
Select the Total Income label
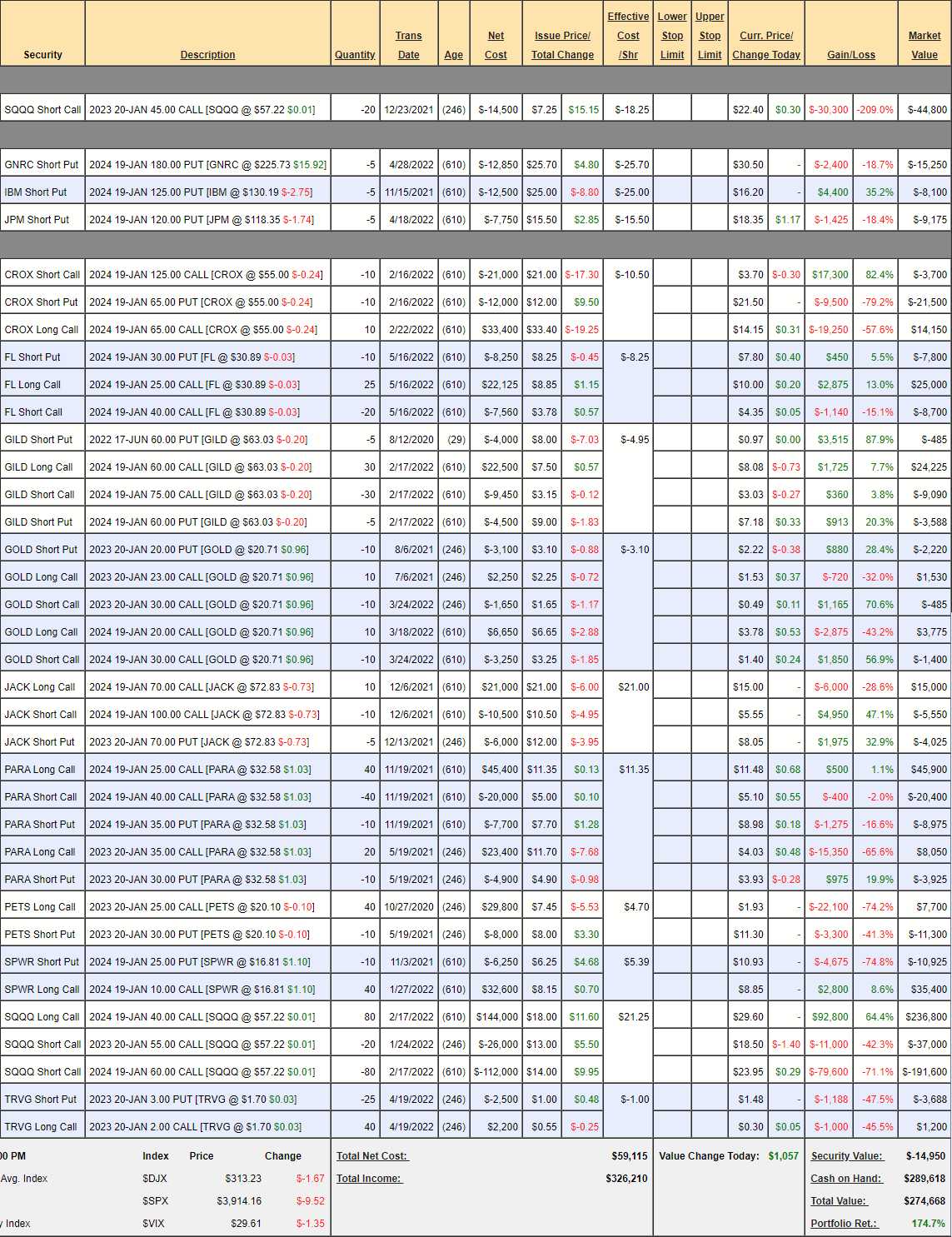click(369, 1179)
